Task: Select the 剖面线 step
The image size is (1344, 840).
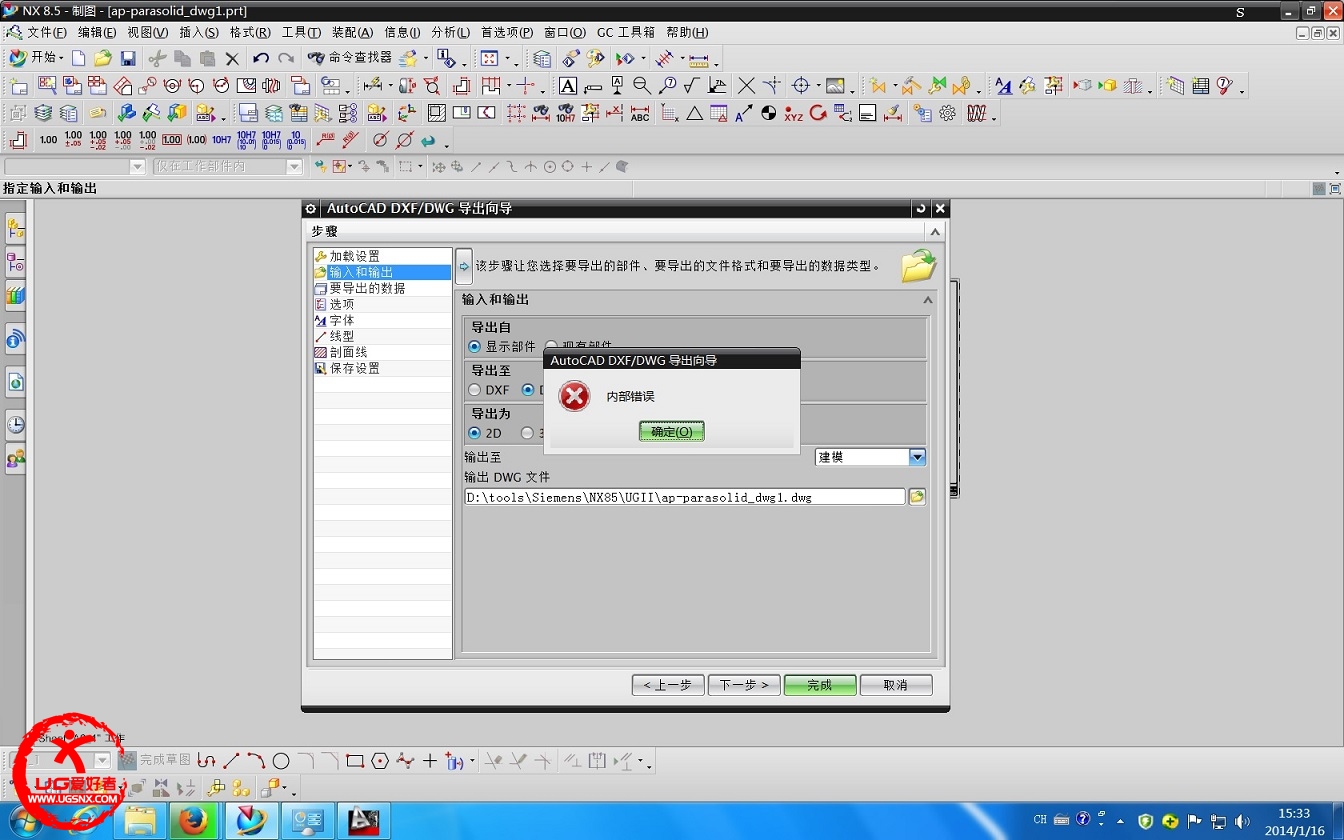Action: [382, 352]
